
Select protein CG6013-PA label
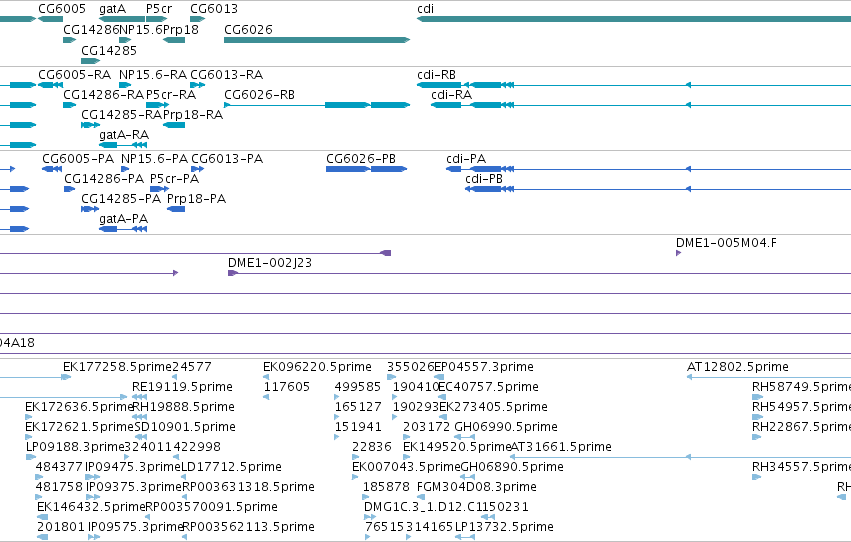[227, 158]
